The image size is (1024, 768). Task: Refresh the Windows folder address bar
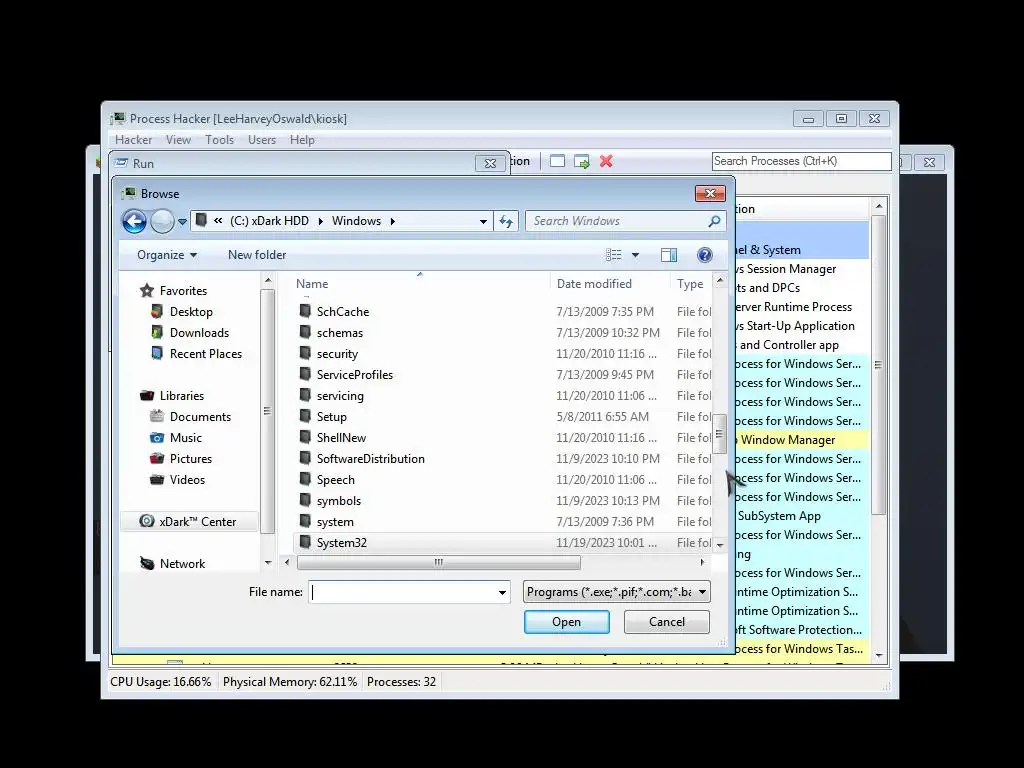point(506,221)
